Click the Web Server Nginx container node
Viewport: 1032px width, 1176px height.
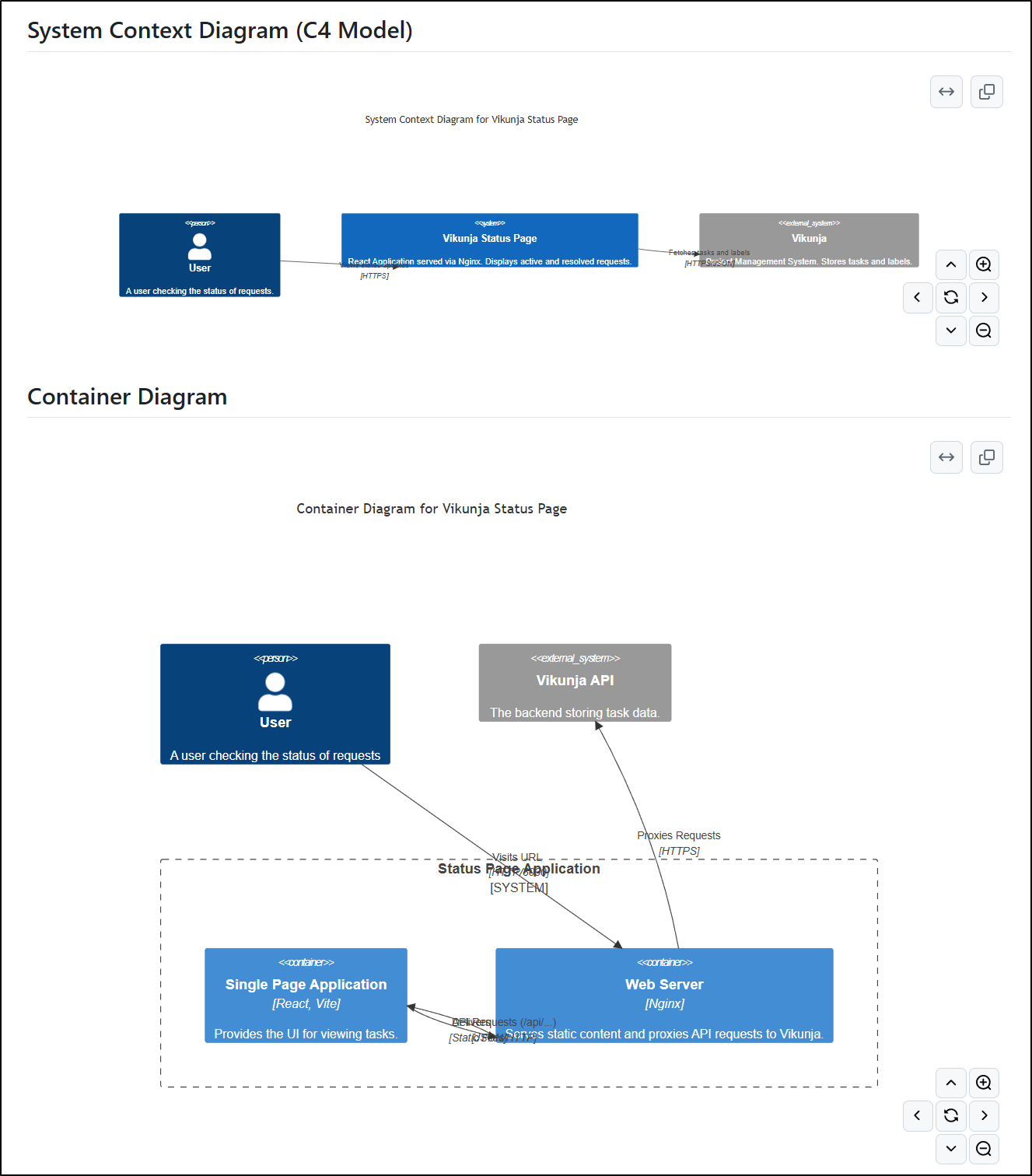point(664,986)
